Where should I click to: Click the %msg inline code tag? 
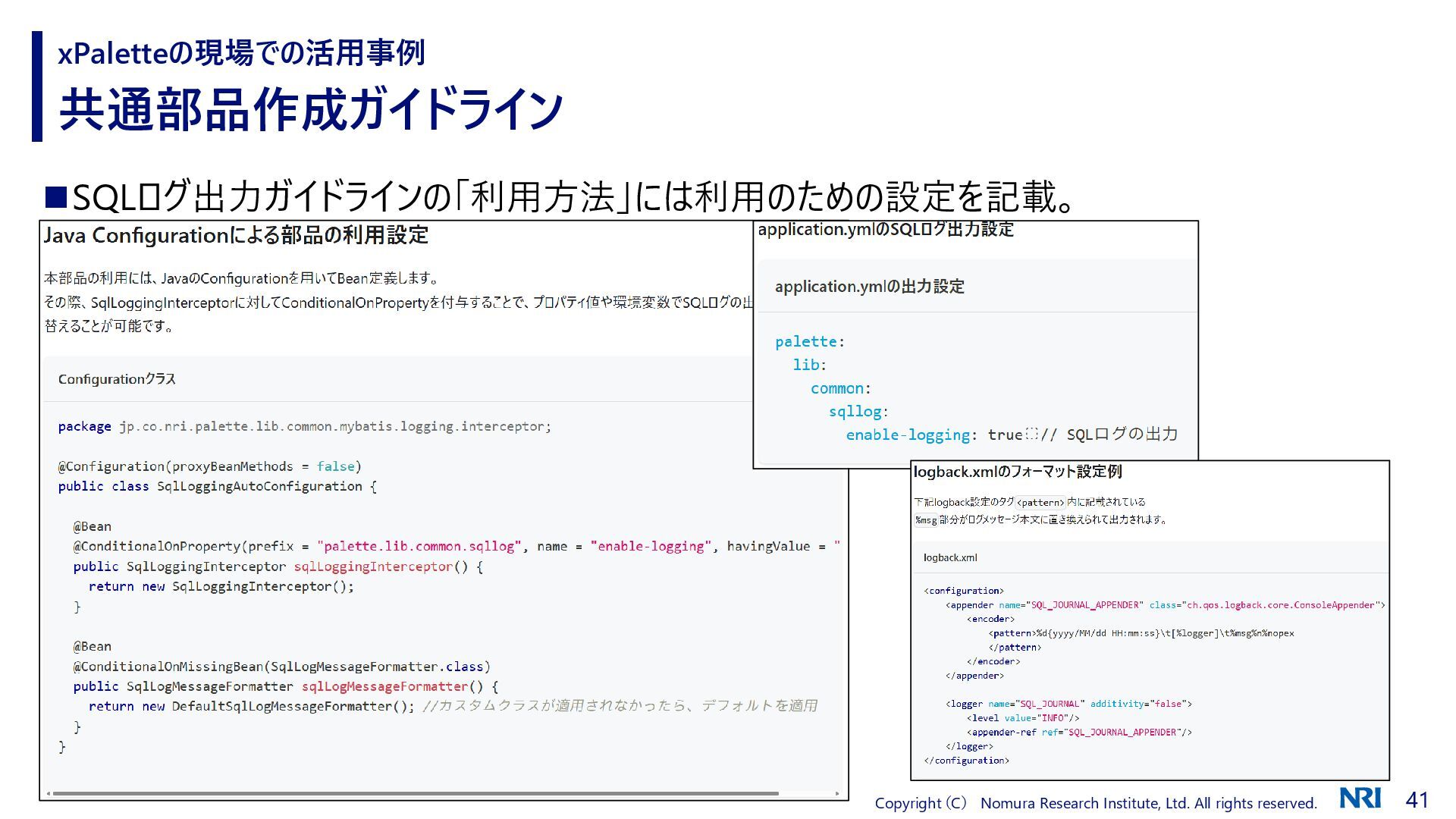point(926,520)
